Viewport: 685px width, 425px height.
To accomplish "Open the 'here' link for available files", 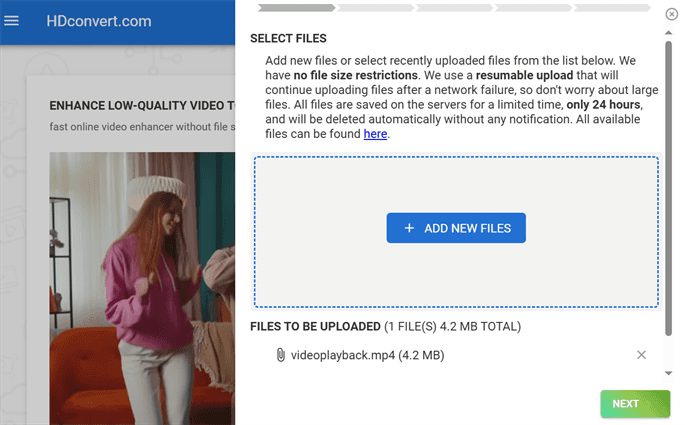I will (375, 134).
